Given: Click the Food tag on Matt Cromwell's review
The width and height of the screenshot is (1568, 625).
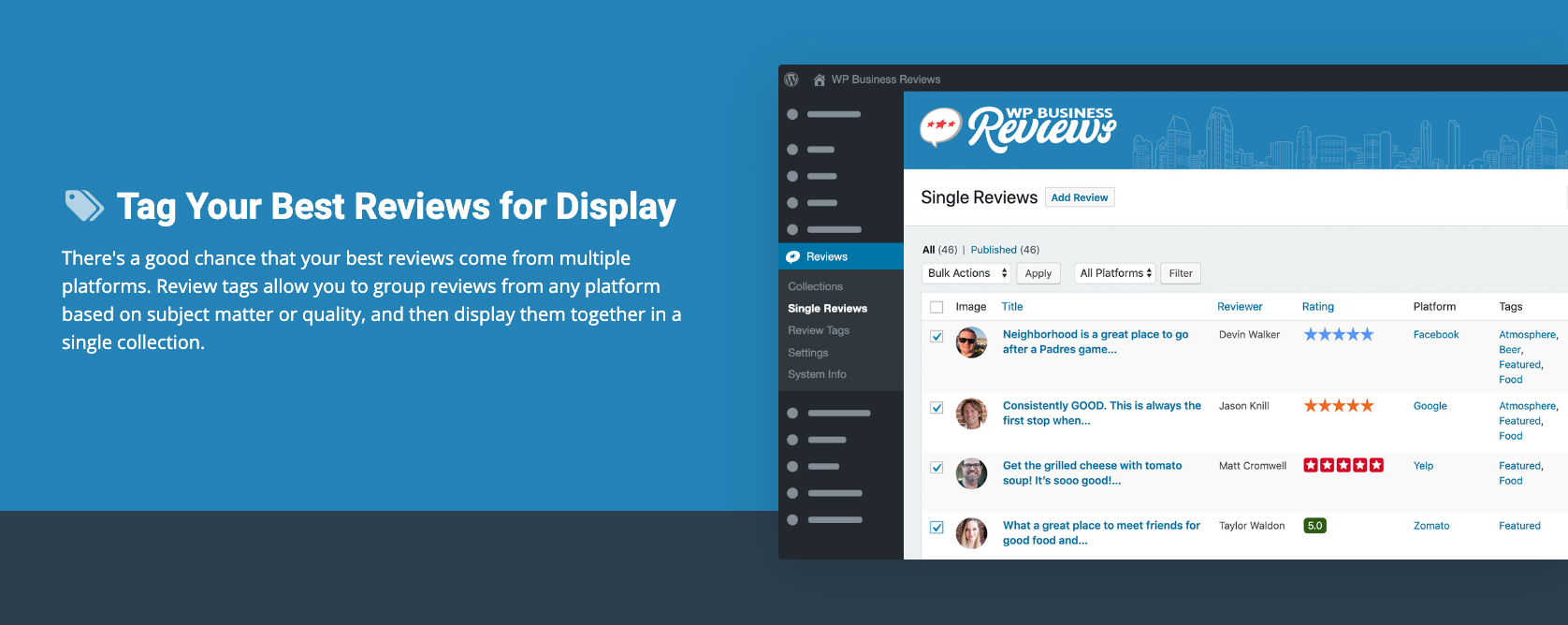Looking at the screenshot, I should pyautogui.click(x=1511, y=481).
